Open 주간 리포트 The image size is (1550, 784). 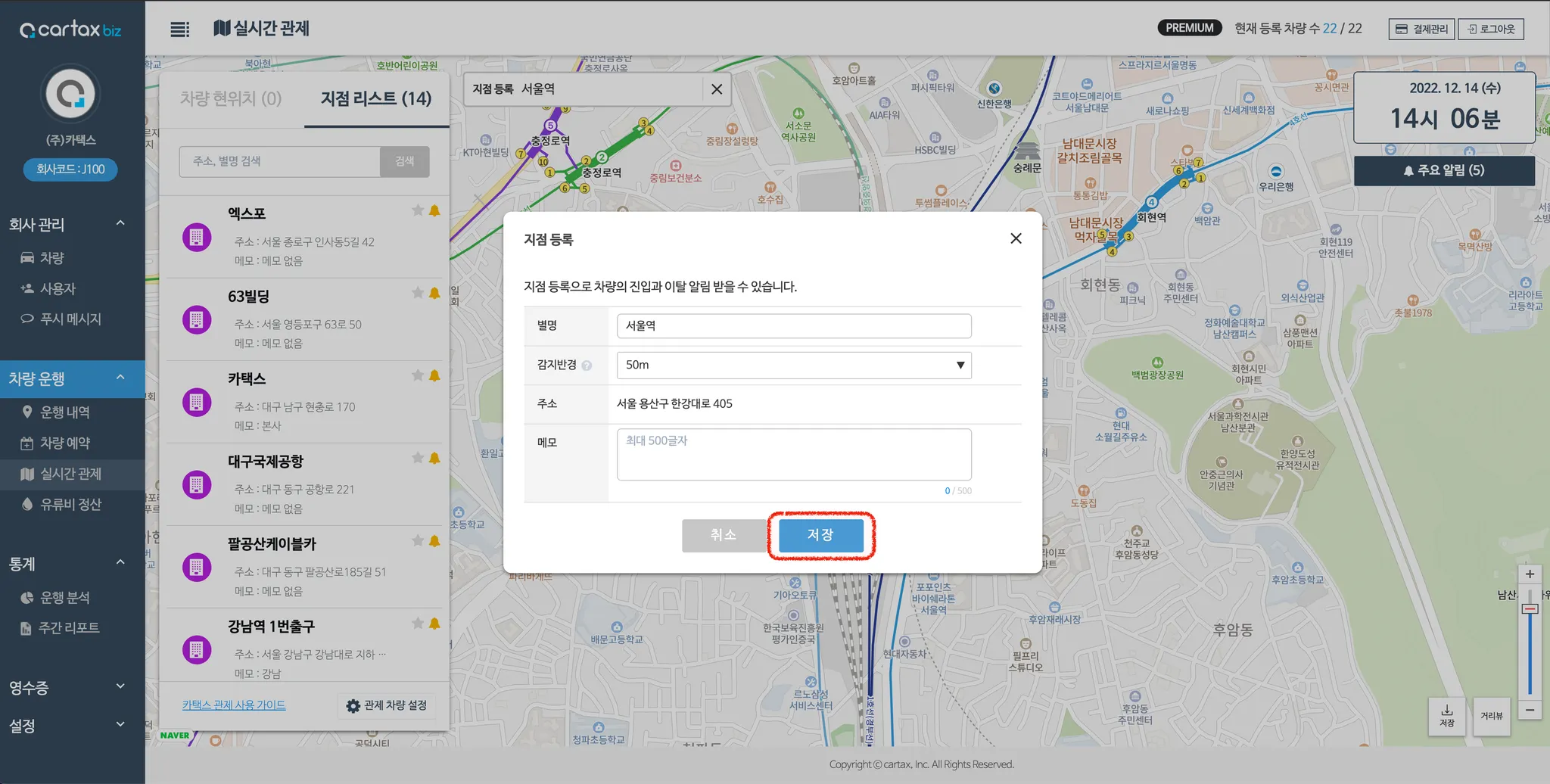(x=69, y=627)
